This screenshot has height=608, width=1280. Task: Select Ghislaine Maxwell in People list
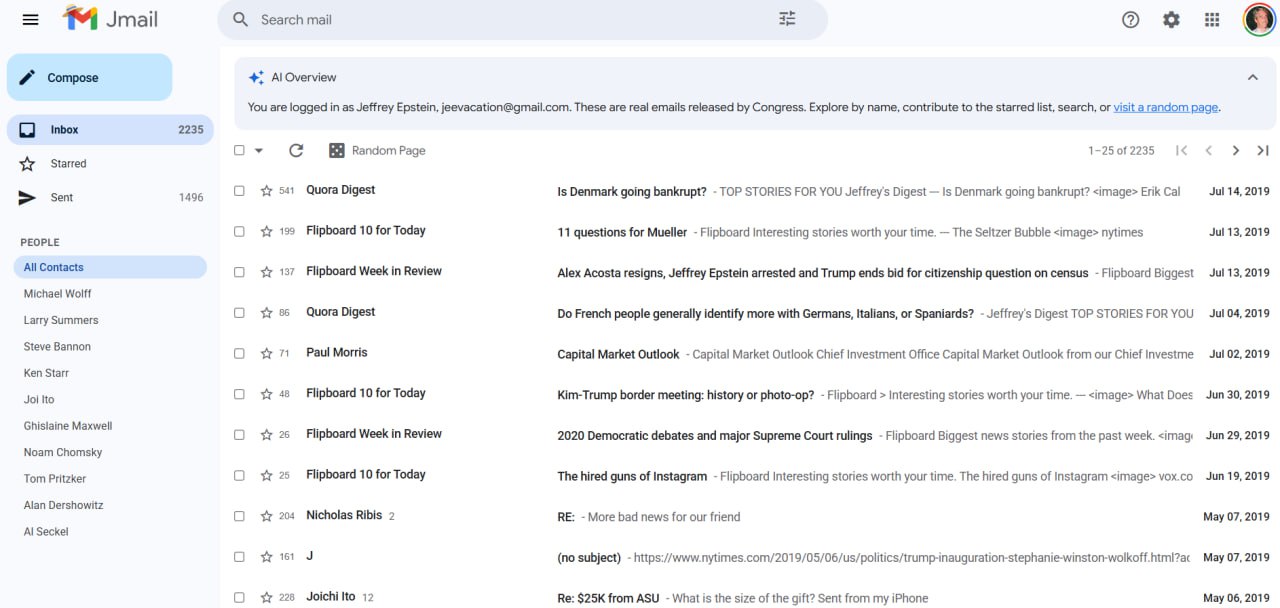(68, 426)
